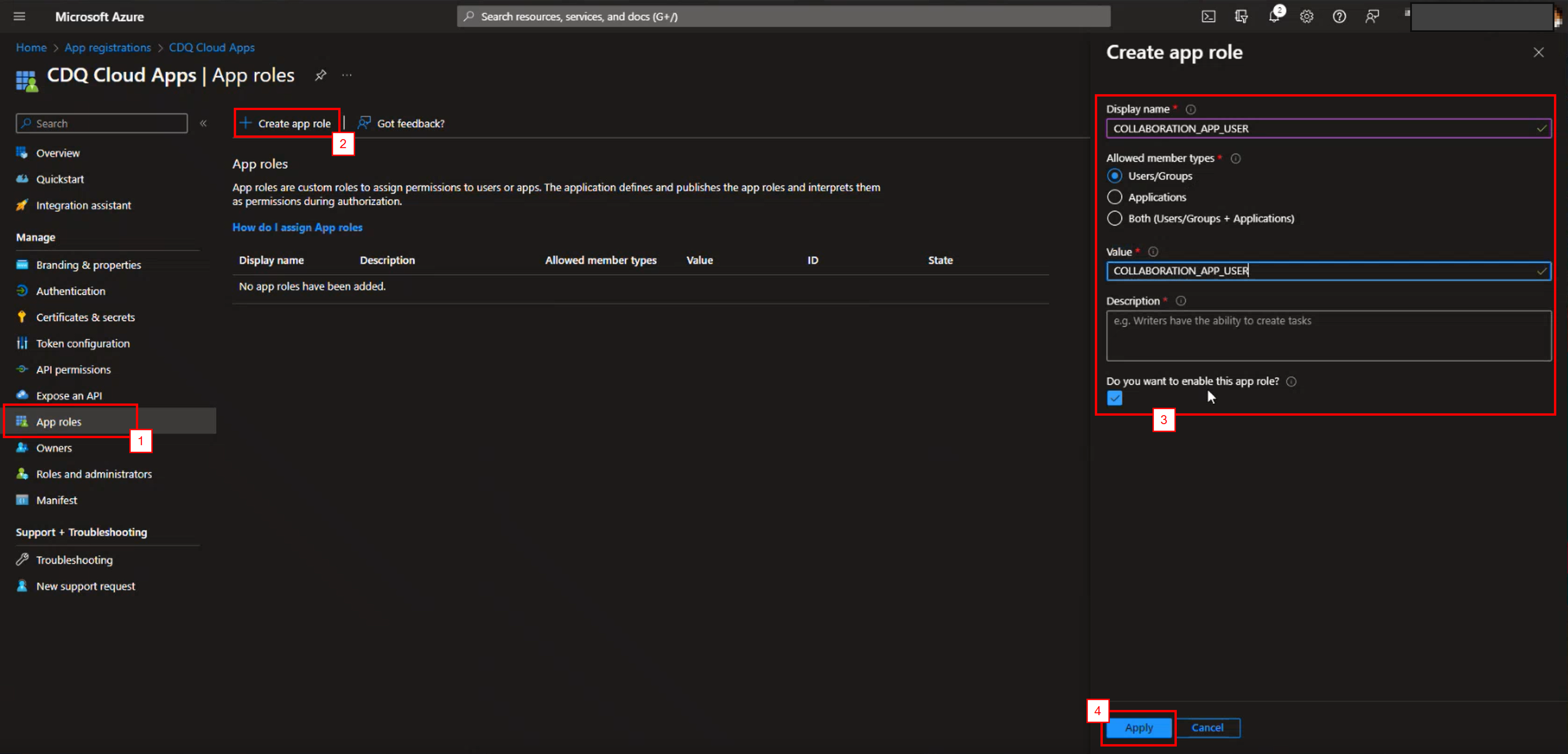Toggle the enable this app role checkbox
Viewport: 1568px width, 754px height.
coord(1114,398)
